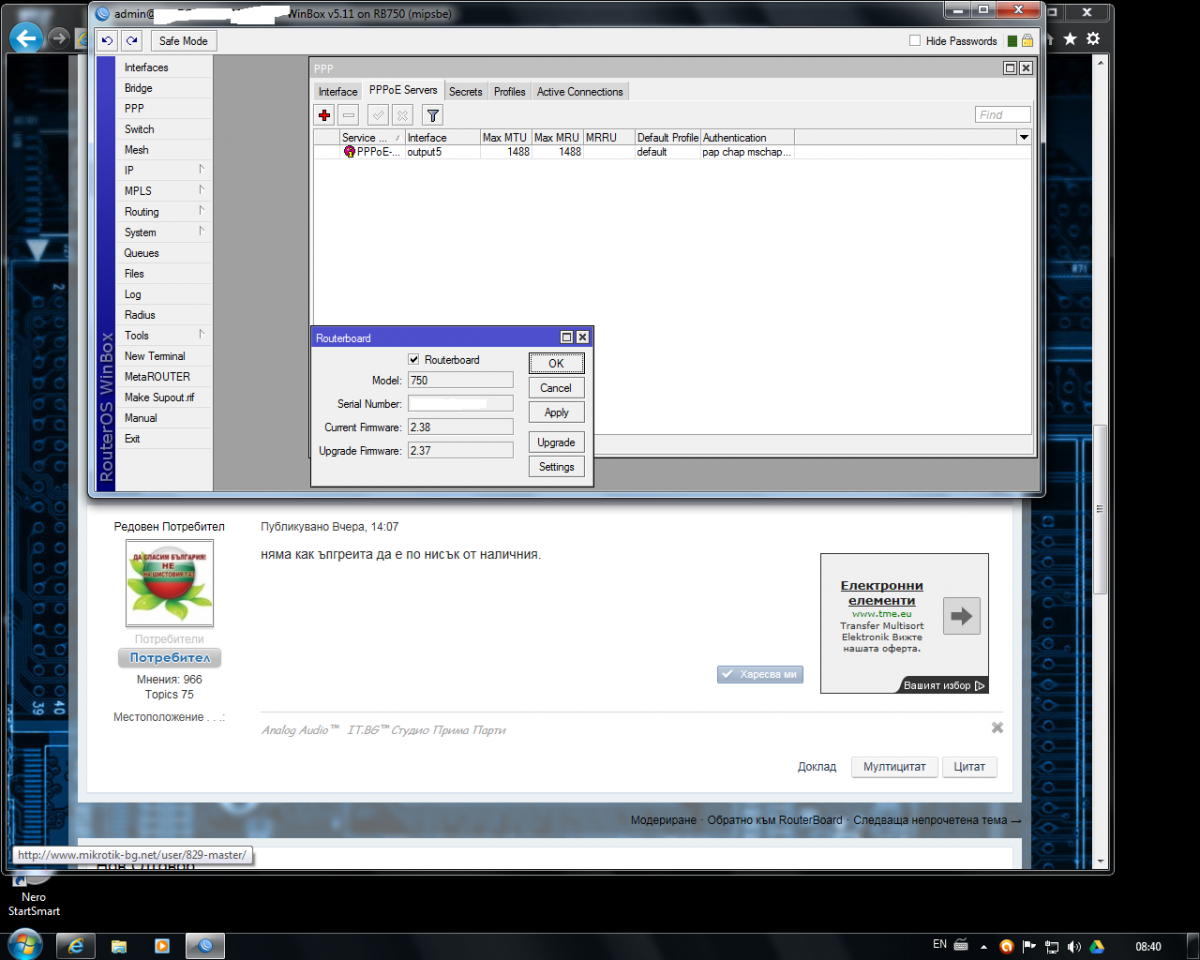Screen dimensions: 1200x960
Task: Click the undo arrow in WinBox toolbar
Action: pos(108,41)
